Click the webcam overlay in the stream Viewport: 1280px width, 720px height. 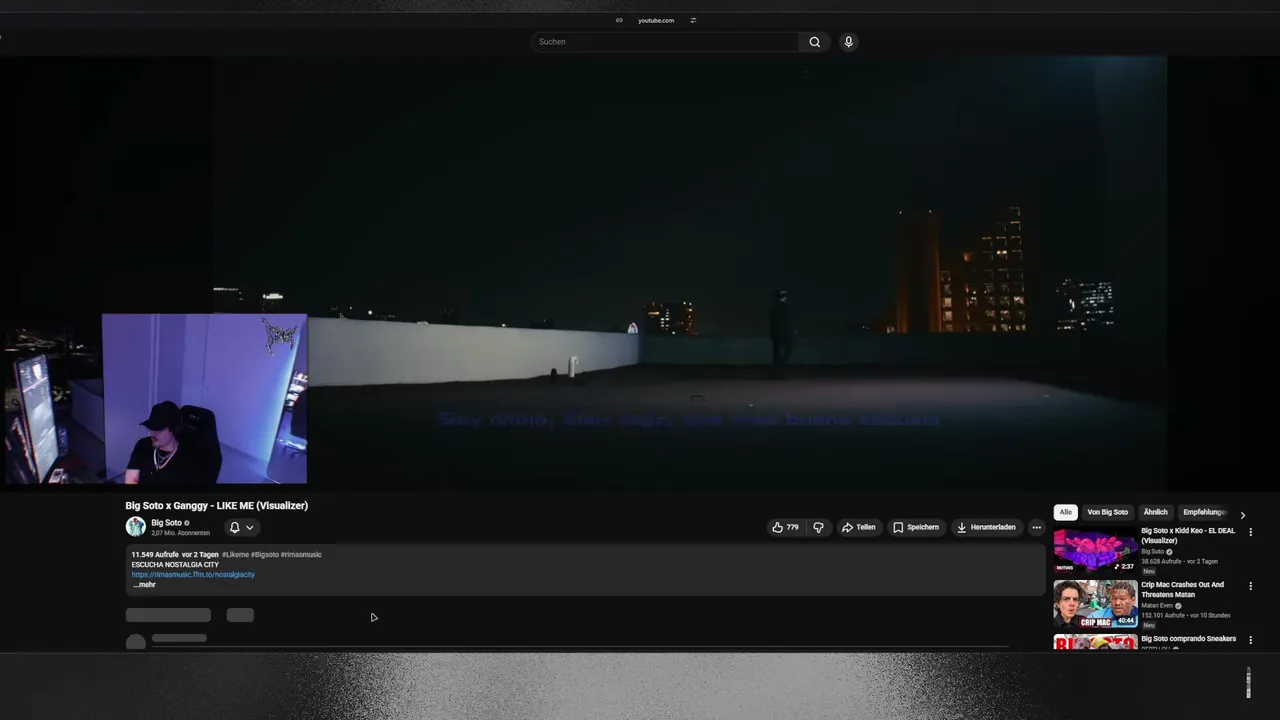204,399
